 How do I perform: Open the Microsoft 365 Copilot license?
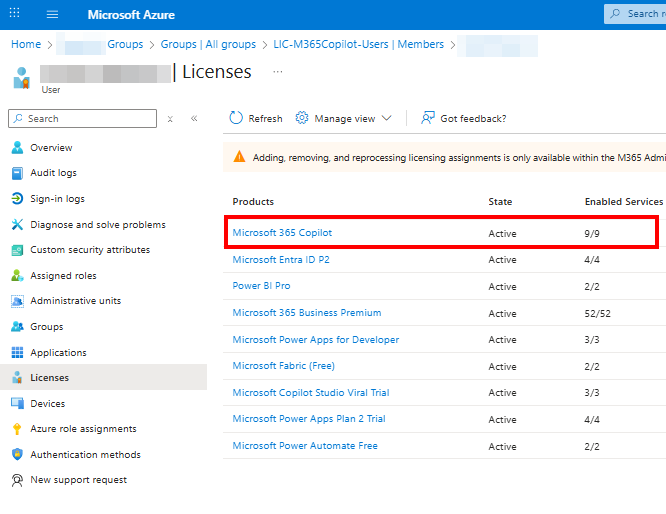click(x=282, y=233)
